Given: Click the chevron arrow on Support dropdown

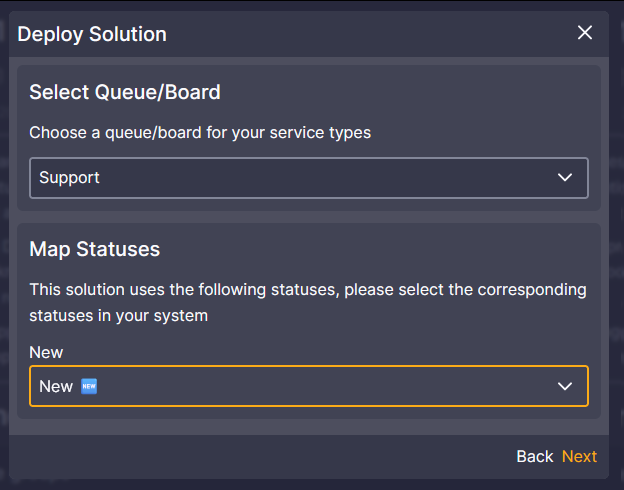Looking at the screenshot, I should [565, 178].
